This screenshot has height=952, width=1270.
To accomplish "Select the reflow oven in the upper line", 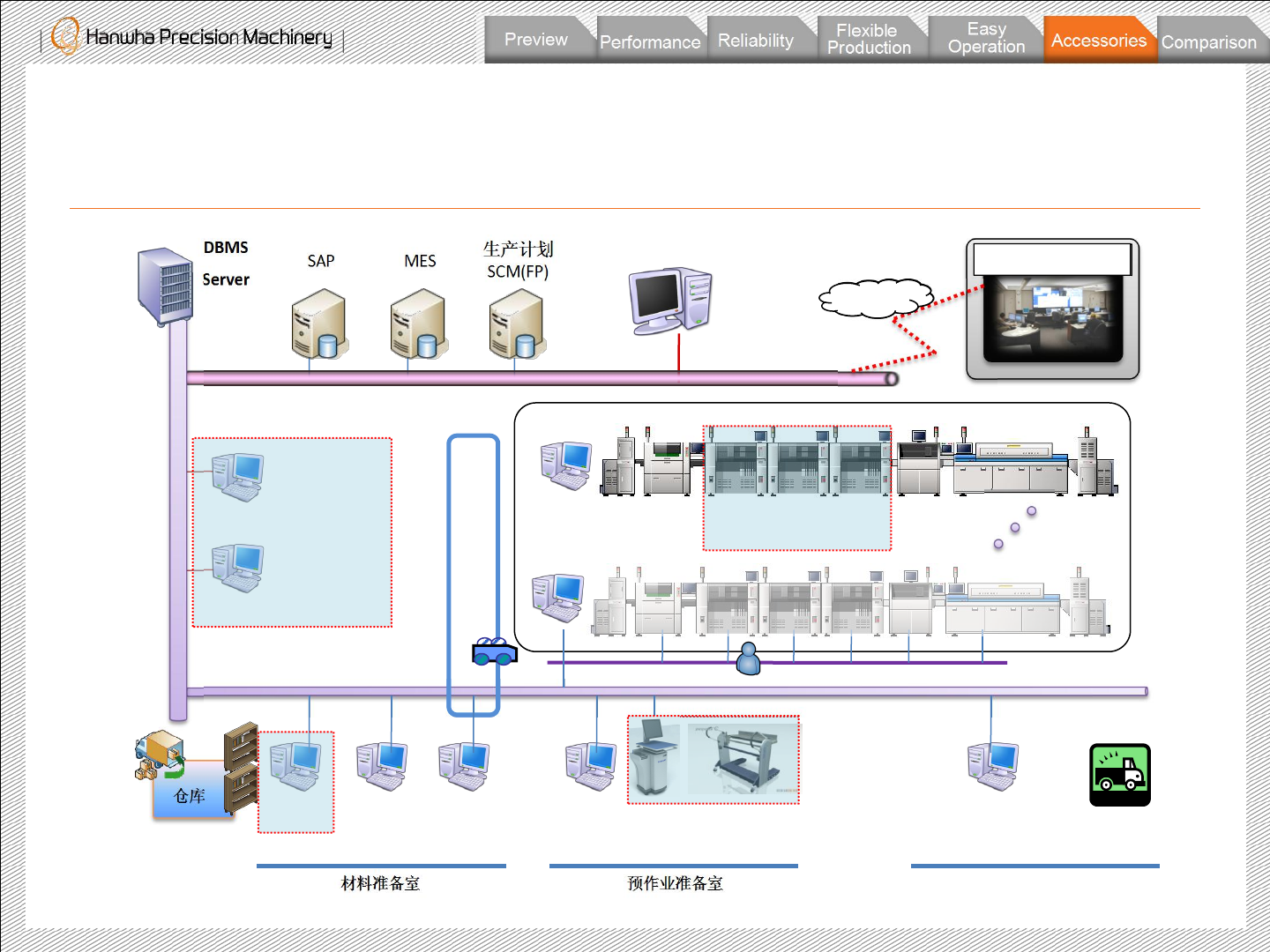I will click(1012, 466).
